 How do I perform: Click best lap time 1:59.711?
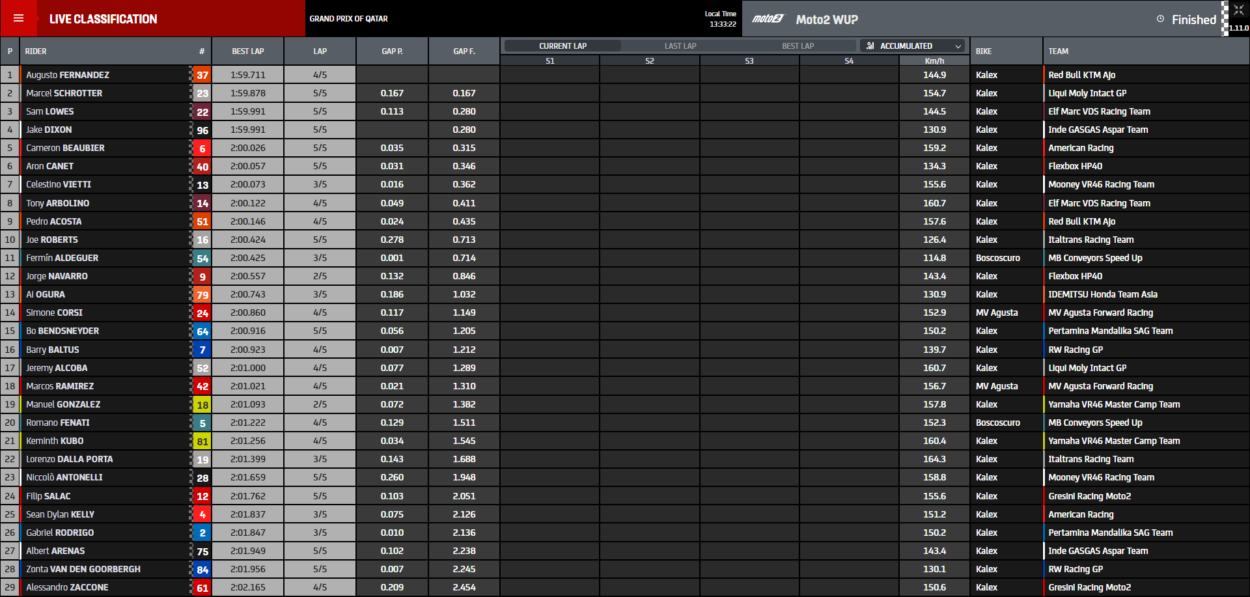248,75
